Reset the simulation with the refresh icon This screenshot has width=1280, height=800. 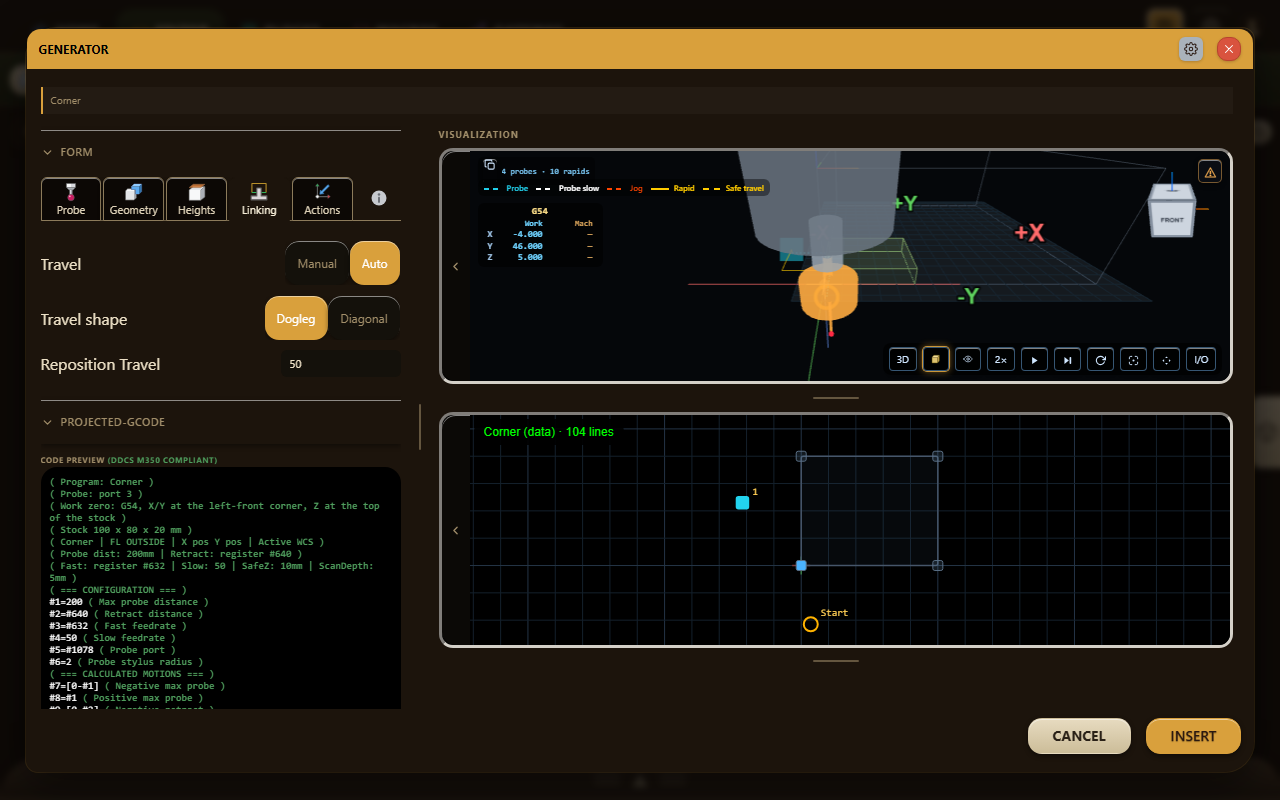[x=1100, y=359]
